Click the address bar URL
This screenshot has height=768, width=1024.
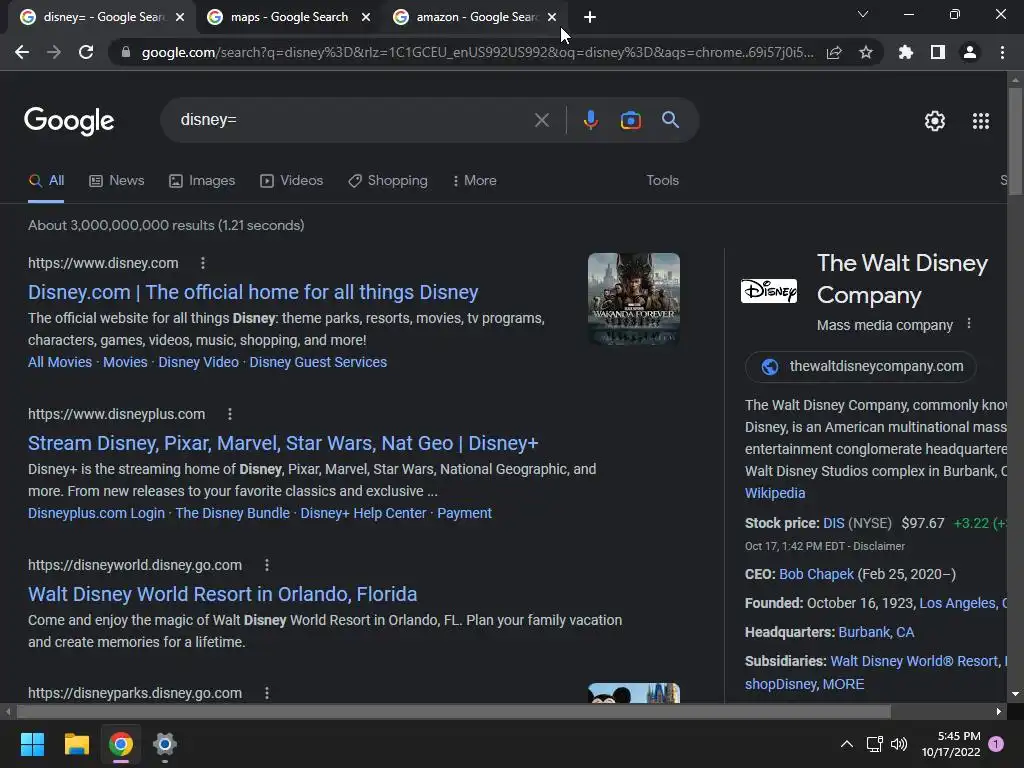click(477, 52)
